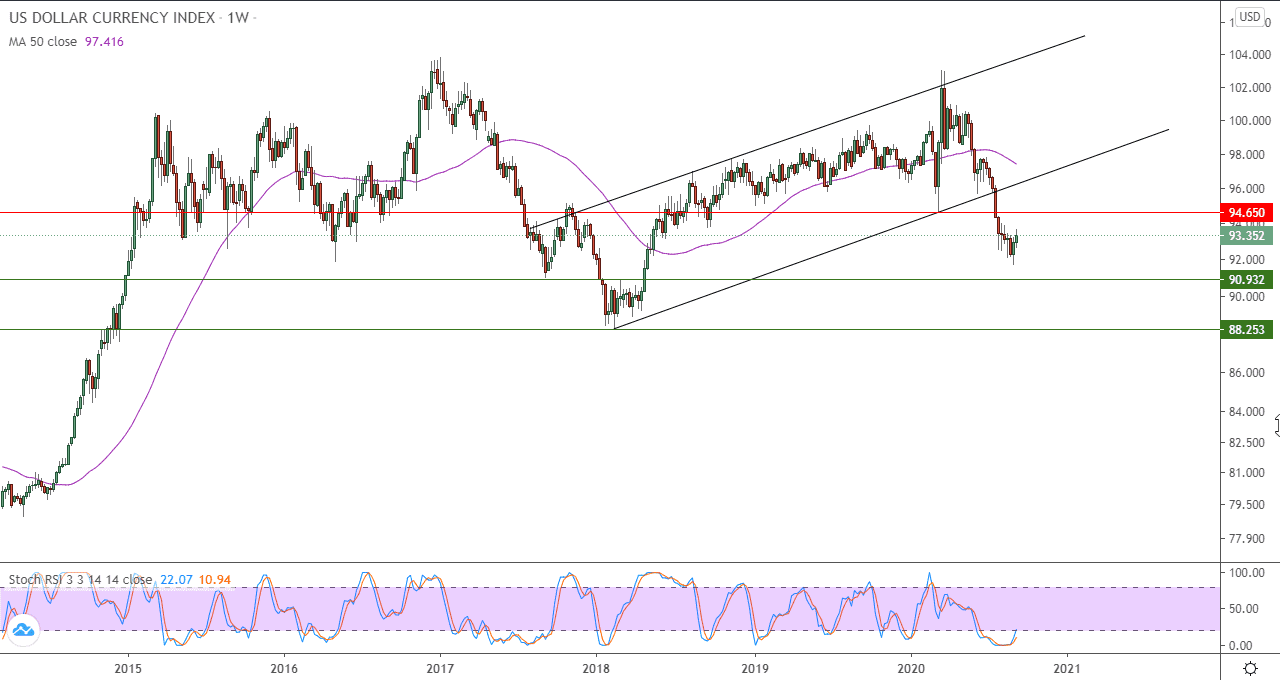Click the Stoch RSI blue value 22.07
This screenshot has height=680, width=1280.
pyautogui.click(x=175, y=580)
